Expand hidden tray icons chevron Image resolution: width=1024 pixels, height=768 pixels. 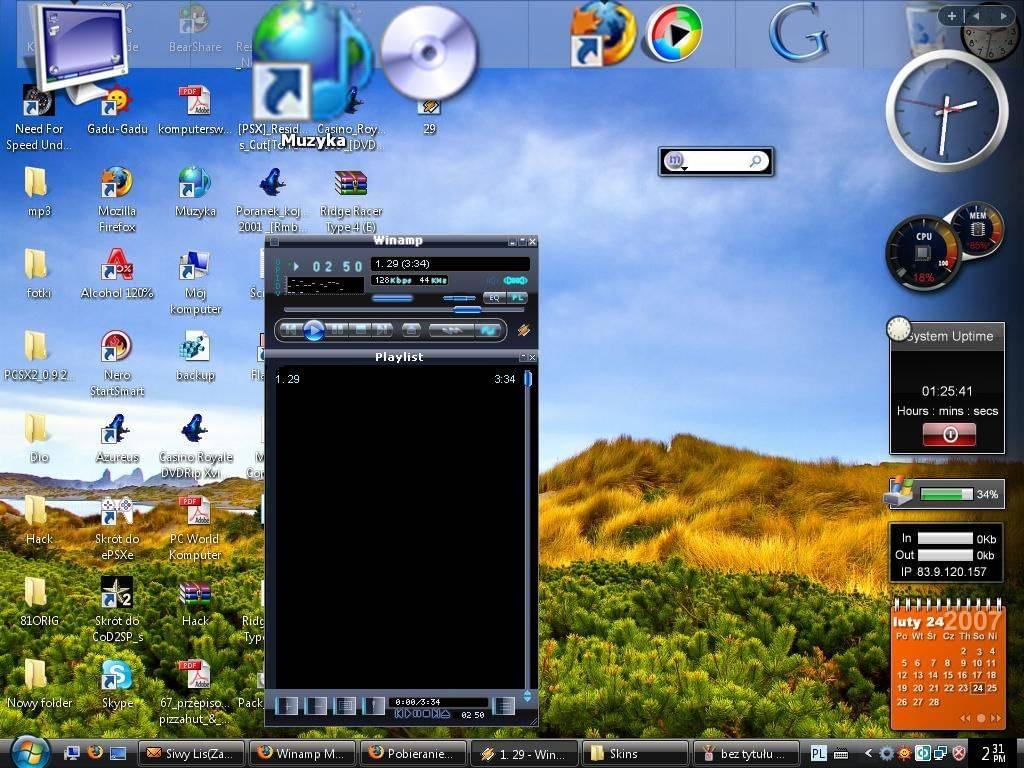pyautogui.click(x=868, y=754)
